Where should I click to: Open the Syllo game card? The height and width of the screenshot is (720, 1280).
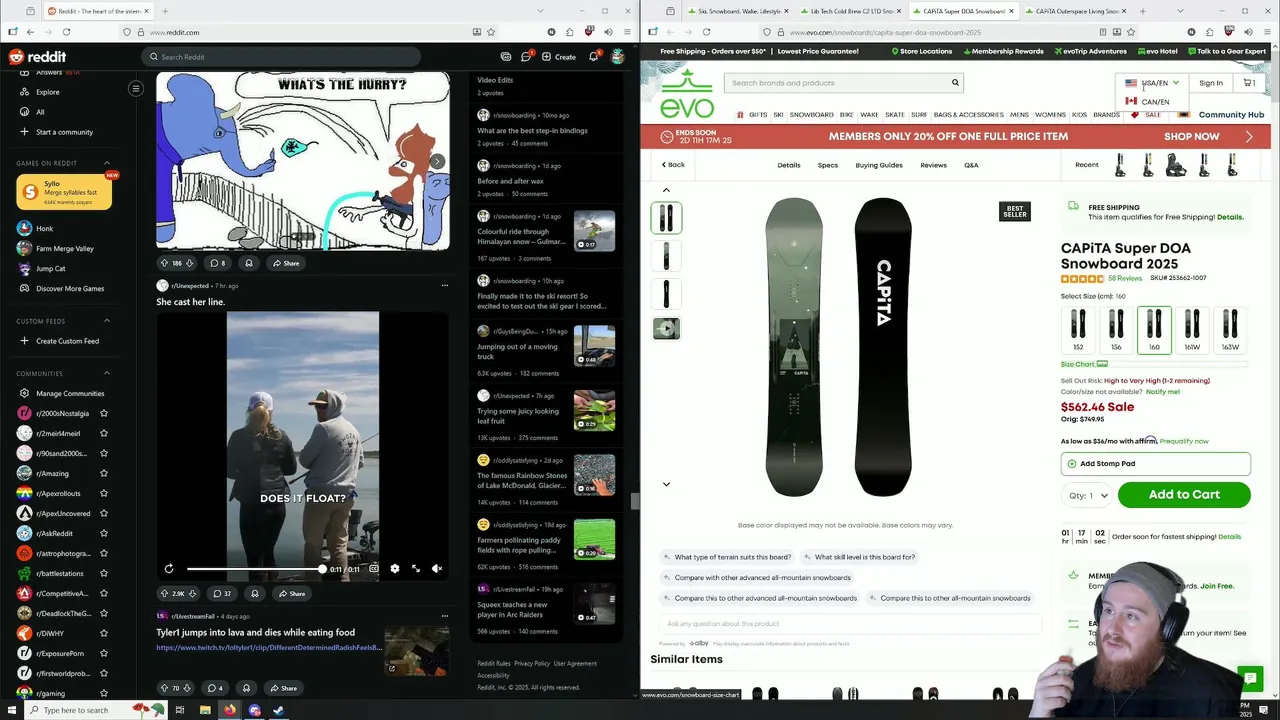[x=64, y=191]
